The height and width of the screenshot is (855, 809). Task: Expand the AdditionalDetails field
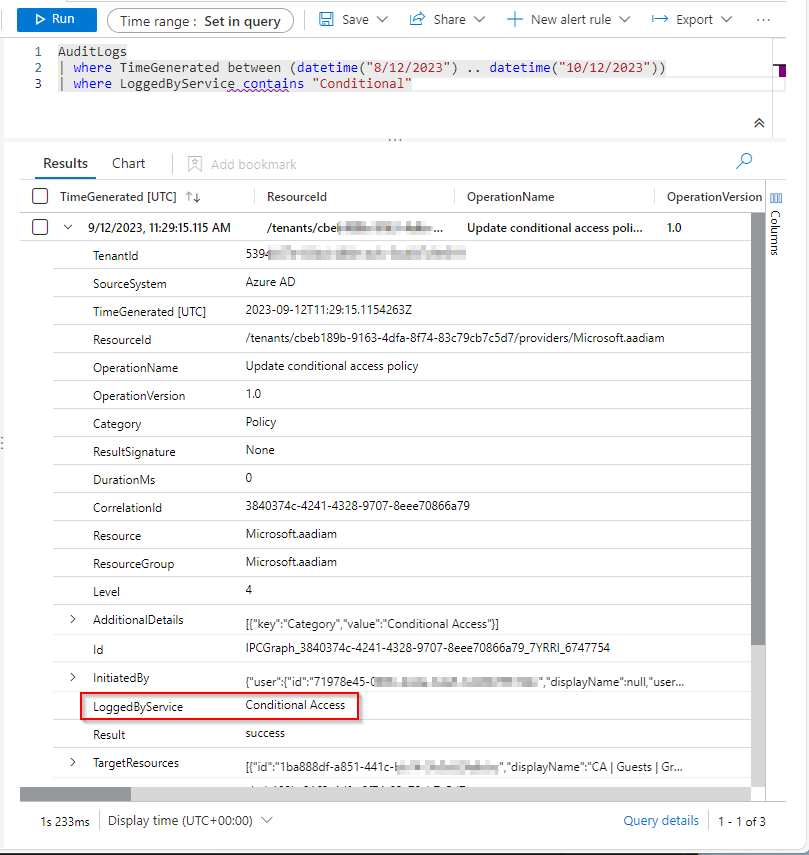73,619
